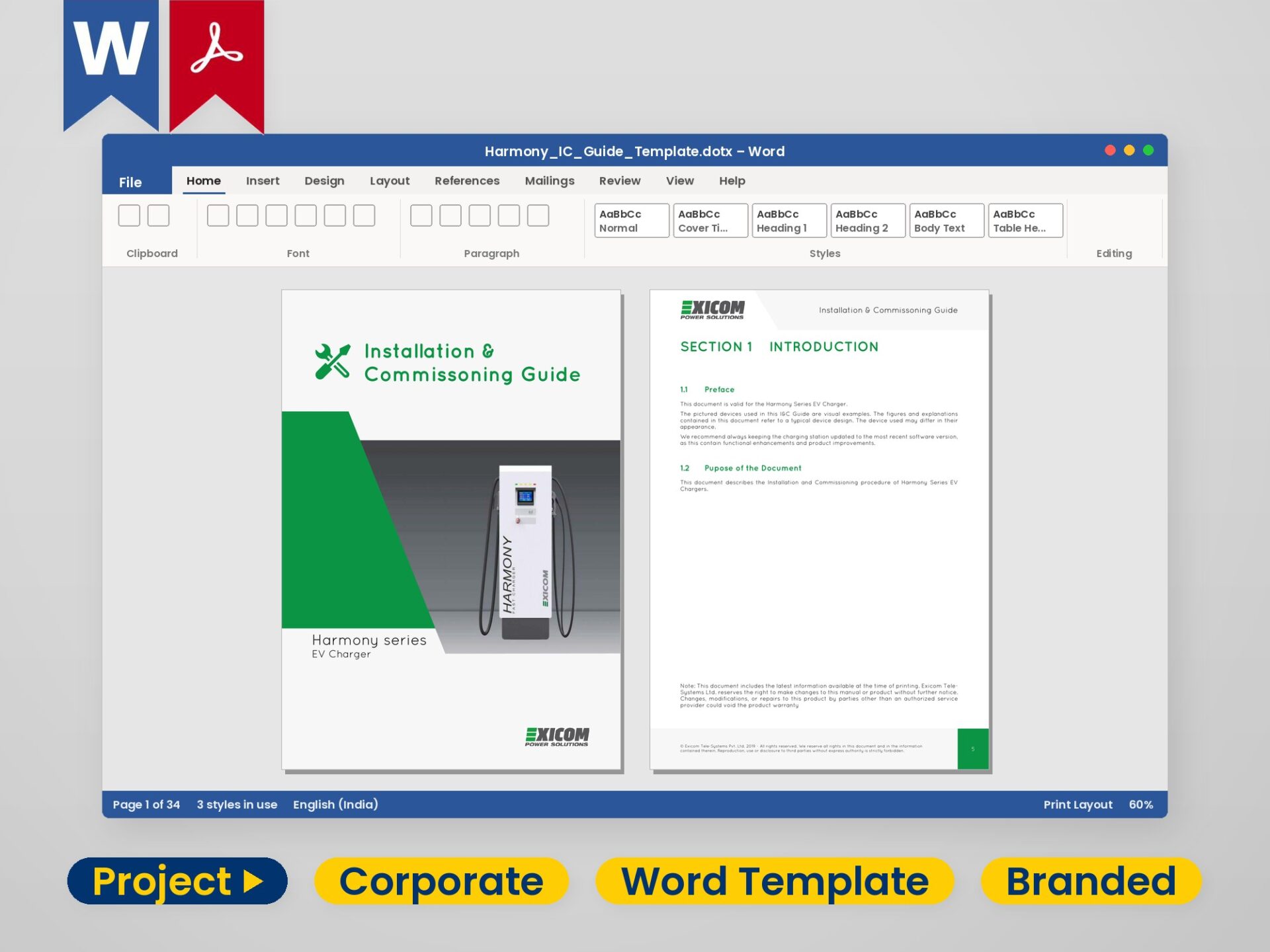Click the Clipboard group label
The image size is (1270, 952).
(152, 254)
